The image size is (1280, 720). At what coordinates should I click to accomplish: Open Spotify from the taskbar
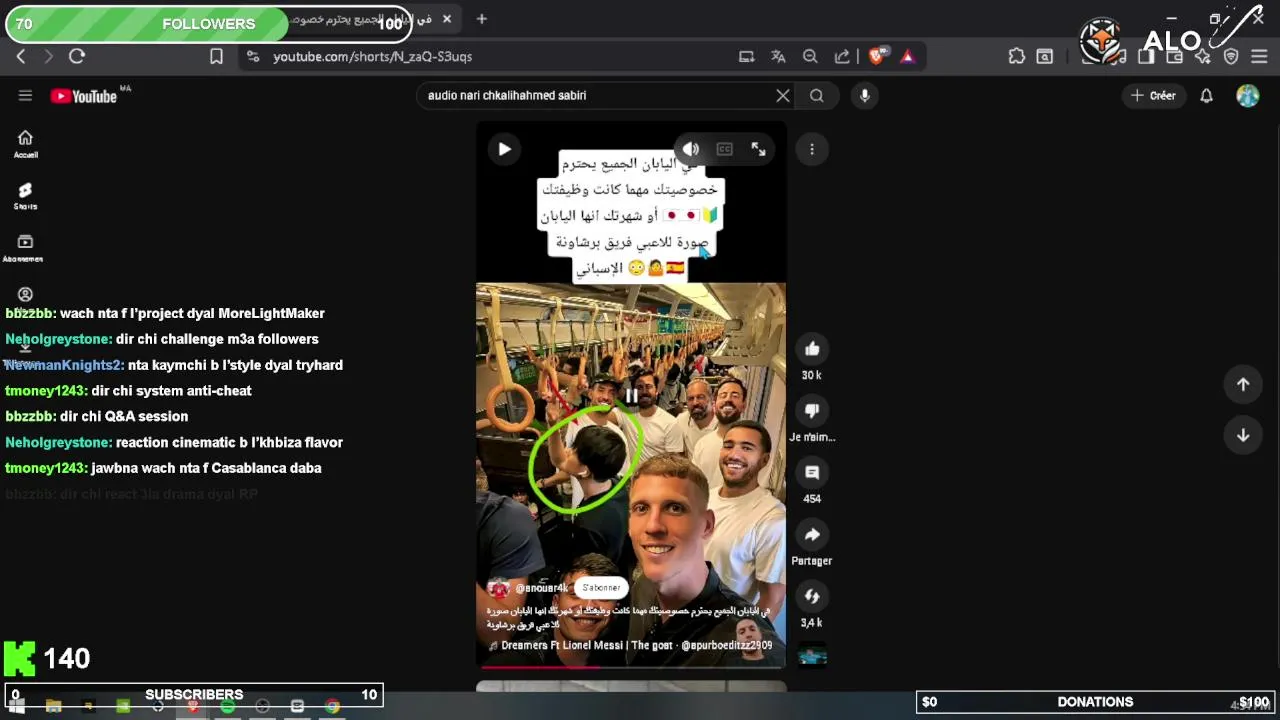227,706
